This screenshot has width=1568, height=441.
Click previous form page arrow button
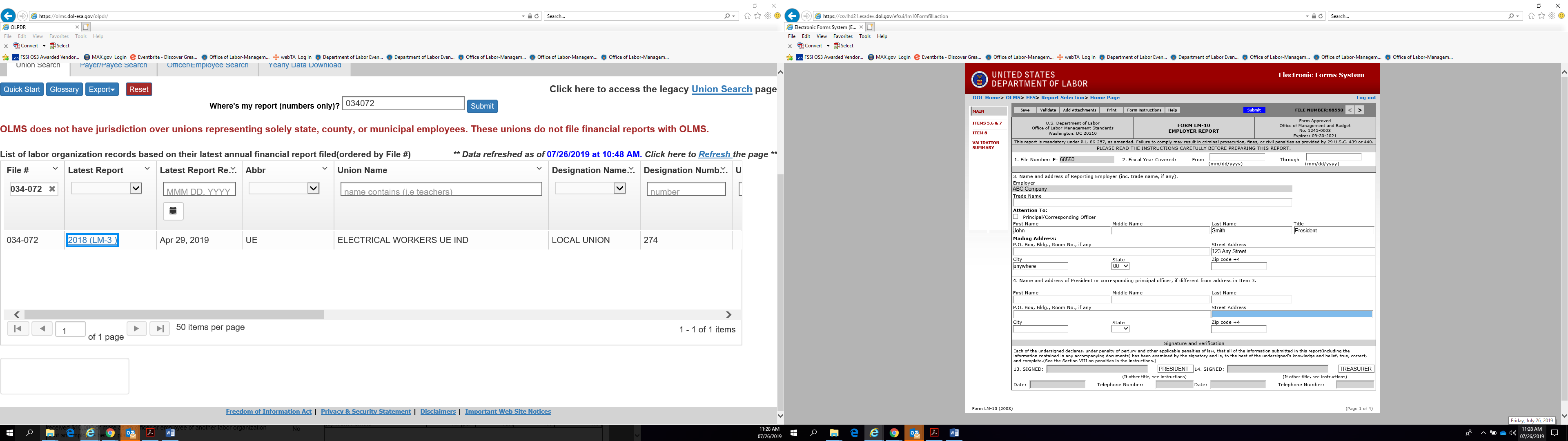point(1350,110)
